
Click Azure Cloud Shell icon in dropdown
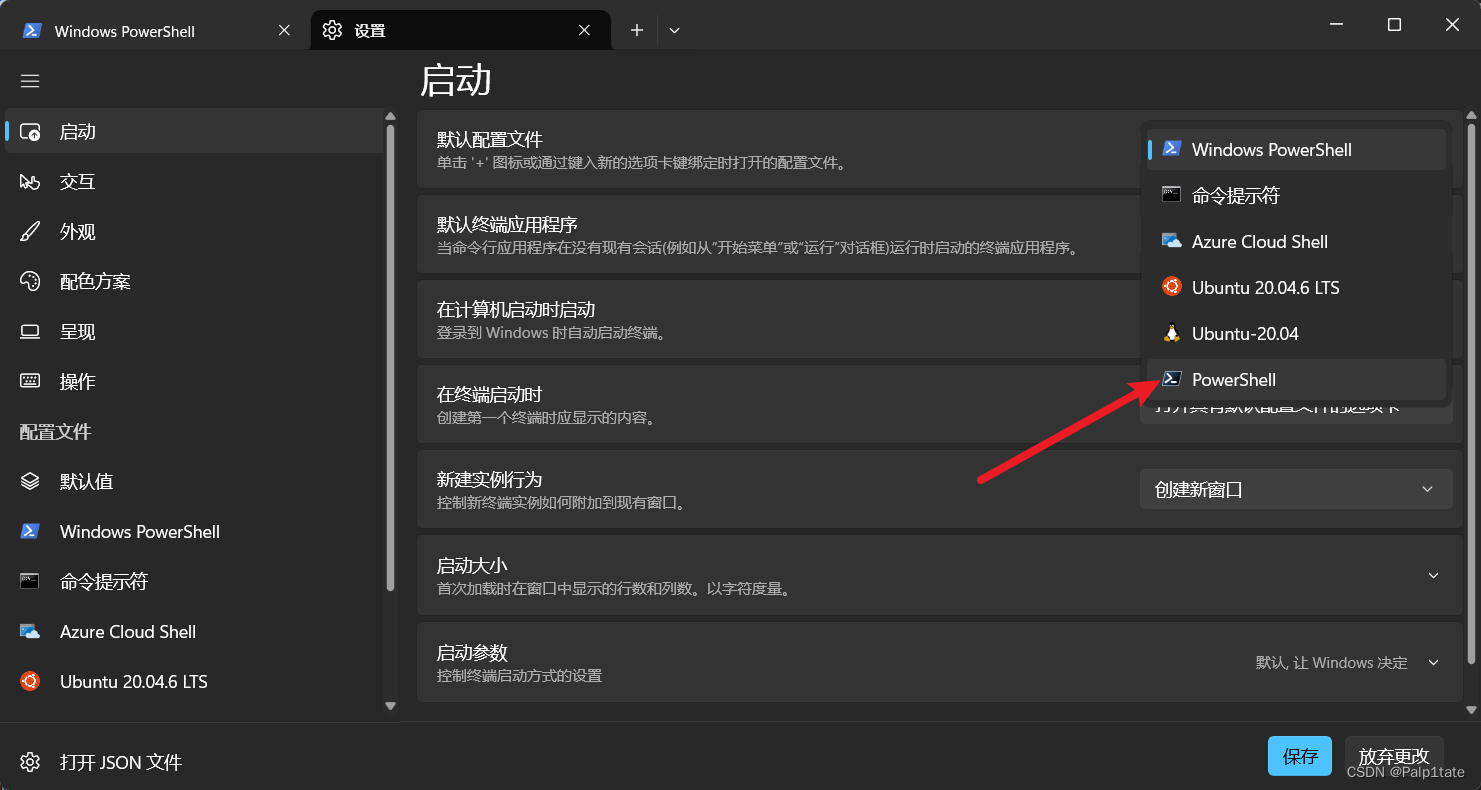tap(1171, 241)
